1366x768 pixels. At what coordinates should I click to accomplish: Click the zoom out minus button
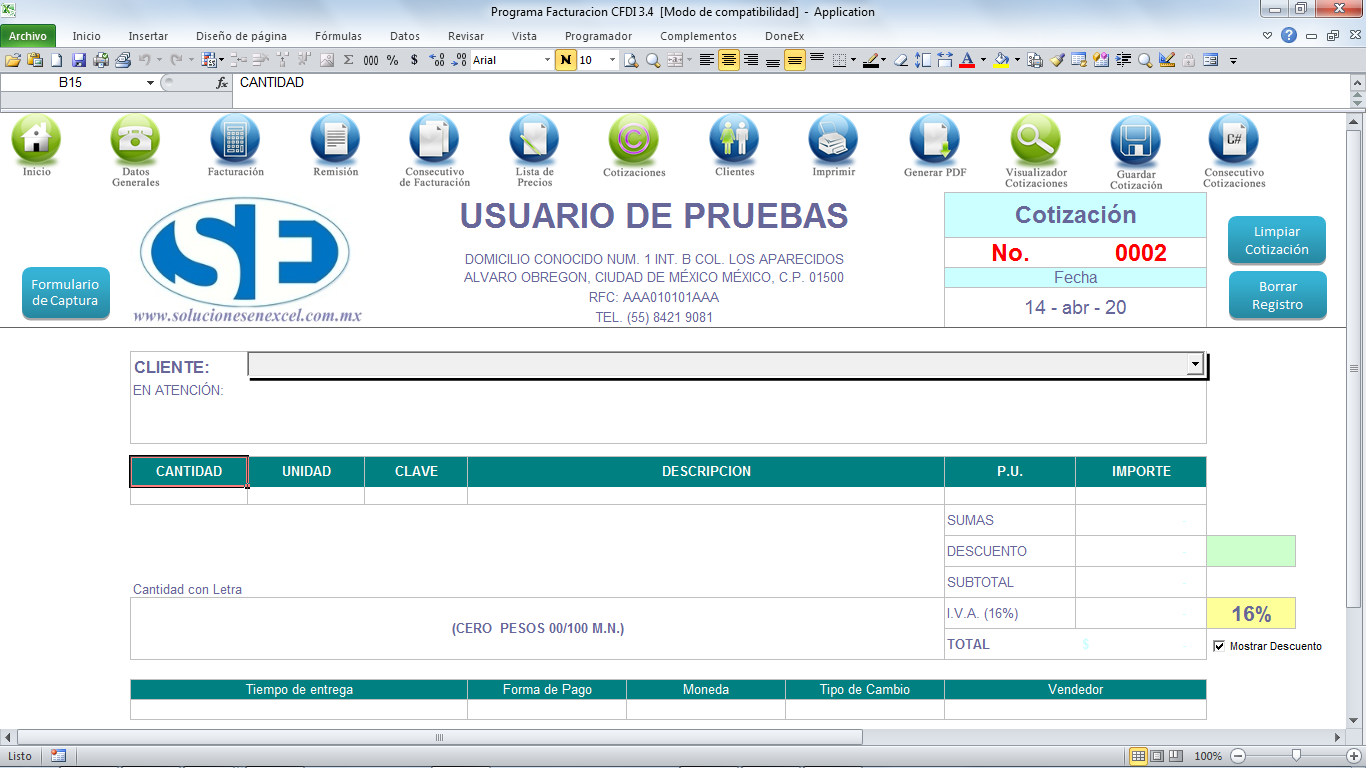1238,756
